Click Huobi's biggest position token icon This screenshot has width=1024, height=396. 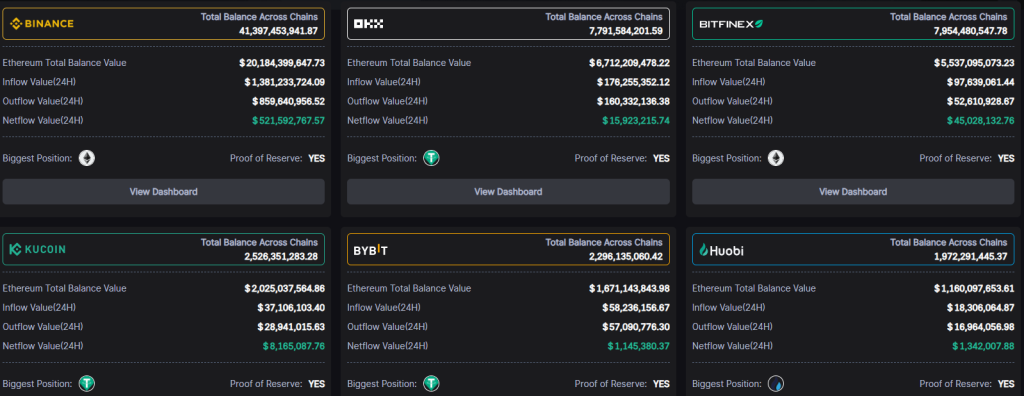pos(776,384)
